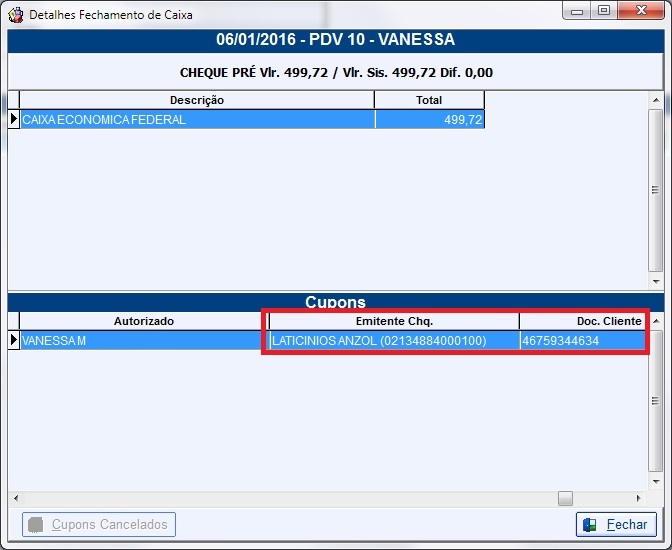The width and height of the screenshot is (672, 550).
Task: Click left arrow of horizontal scrollbar
Action: [16, 498]
